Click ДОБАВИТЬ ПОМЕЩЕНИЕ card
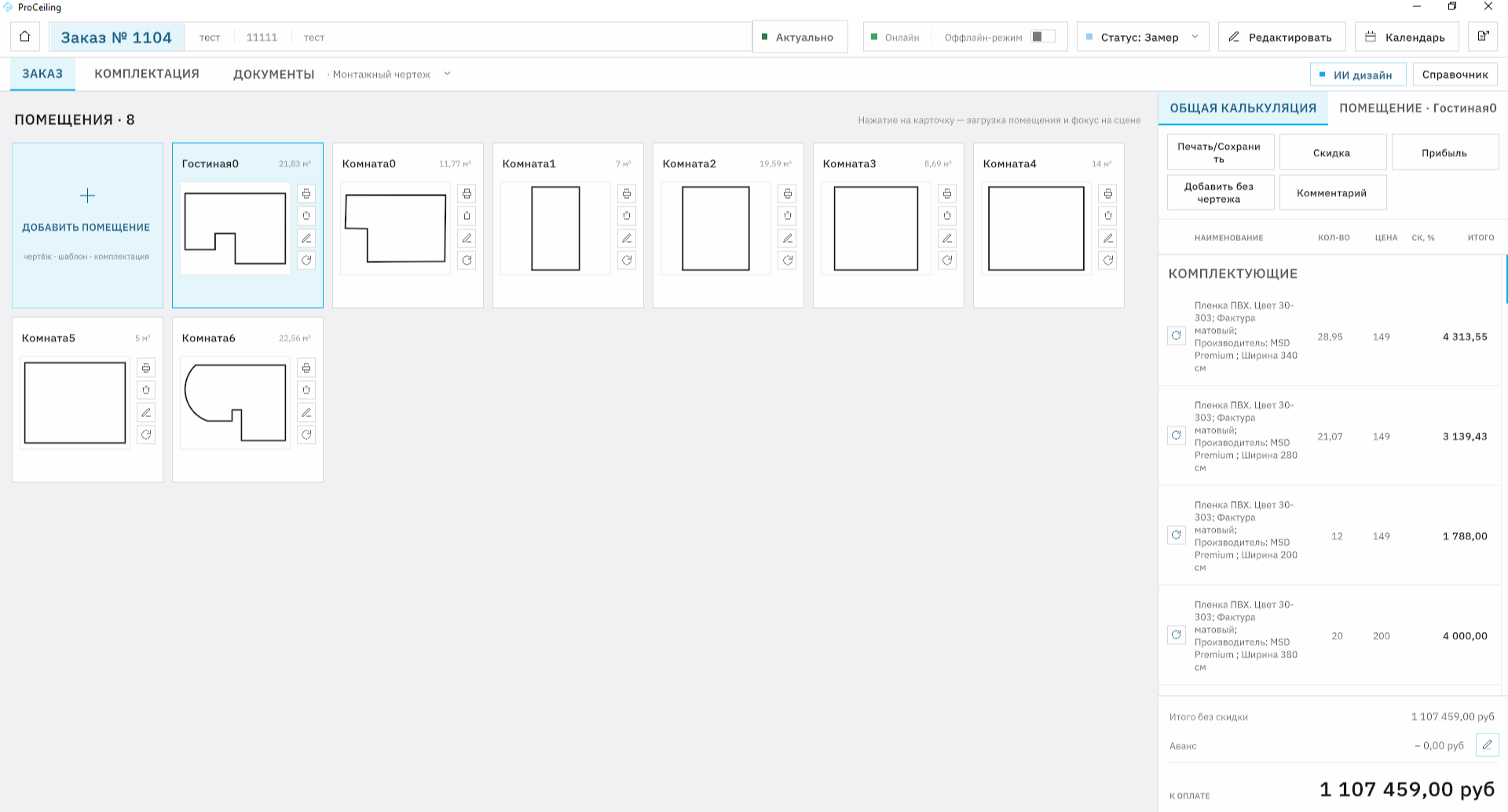1508x812 pixels. pos(87,225)
